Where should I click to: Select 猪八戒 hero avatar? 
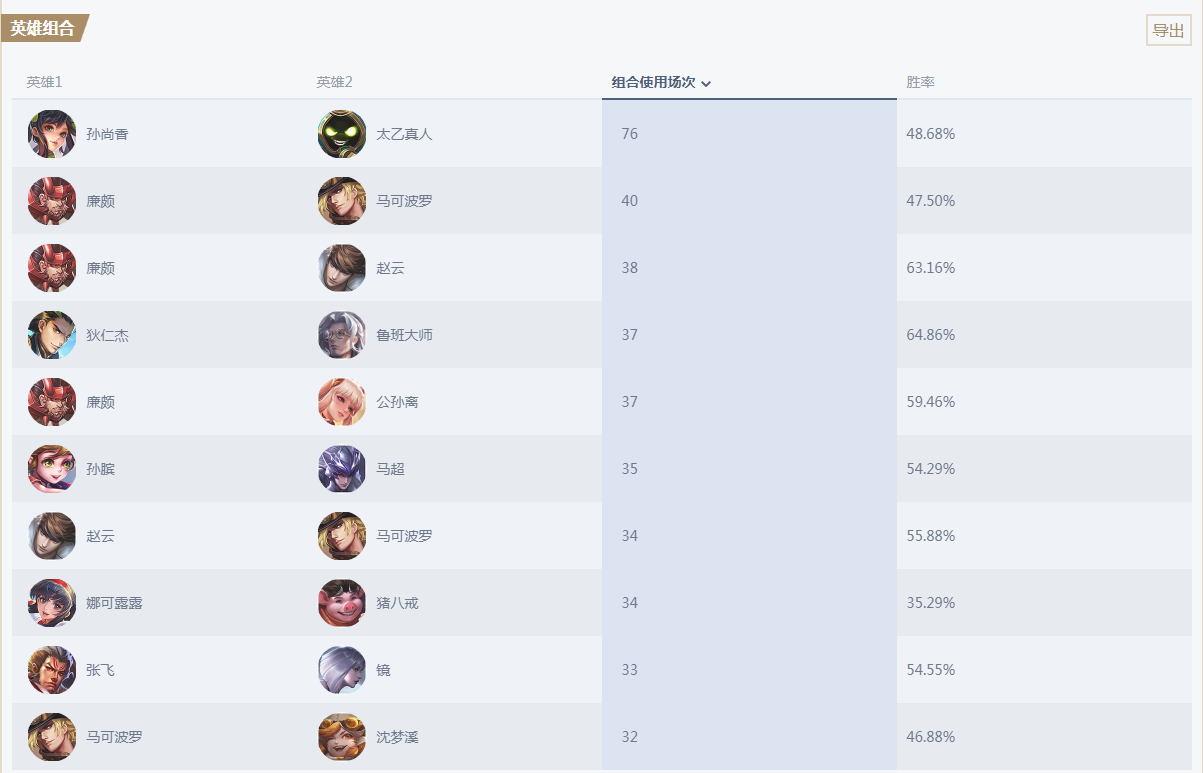[342, 603]
